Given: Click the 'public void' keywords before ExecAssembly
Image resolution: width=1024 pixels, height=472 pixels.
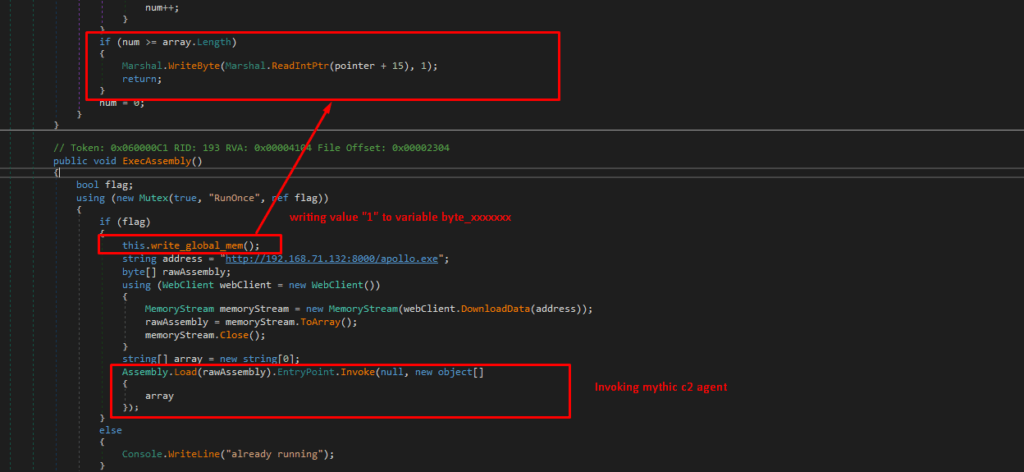Looking at the screenshot, I should click(x=85, y=161).
